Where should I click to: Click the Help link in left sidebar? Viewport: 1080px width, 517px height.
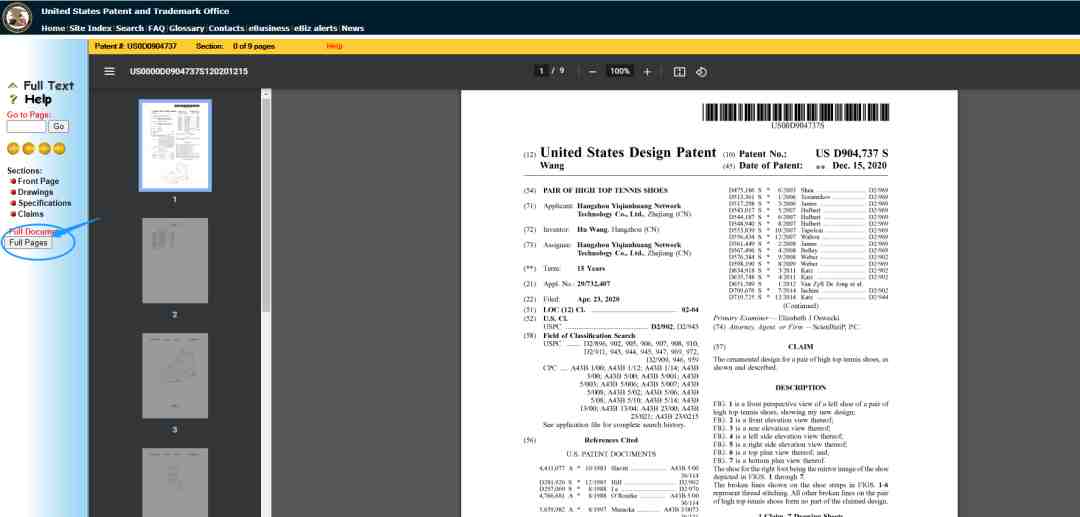pyautogui.click(x=38, y=100)
